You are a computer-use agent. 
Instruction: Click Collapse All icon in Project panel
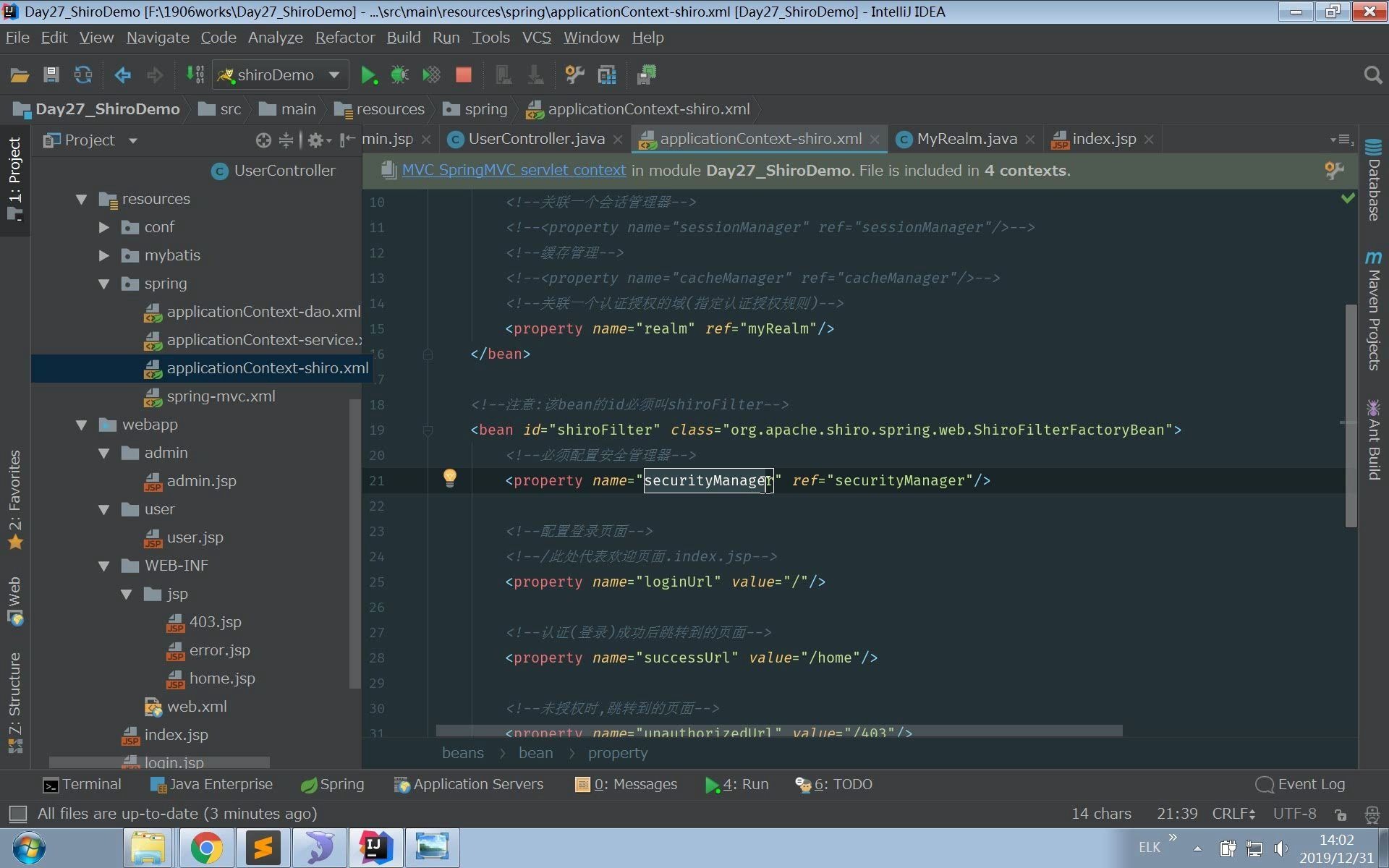(x=286, y=140)
